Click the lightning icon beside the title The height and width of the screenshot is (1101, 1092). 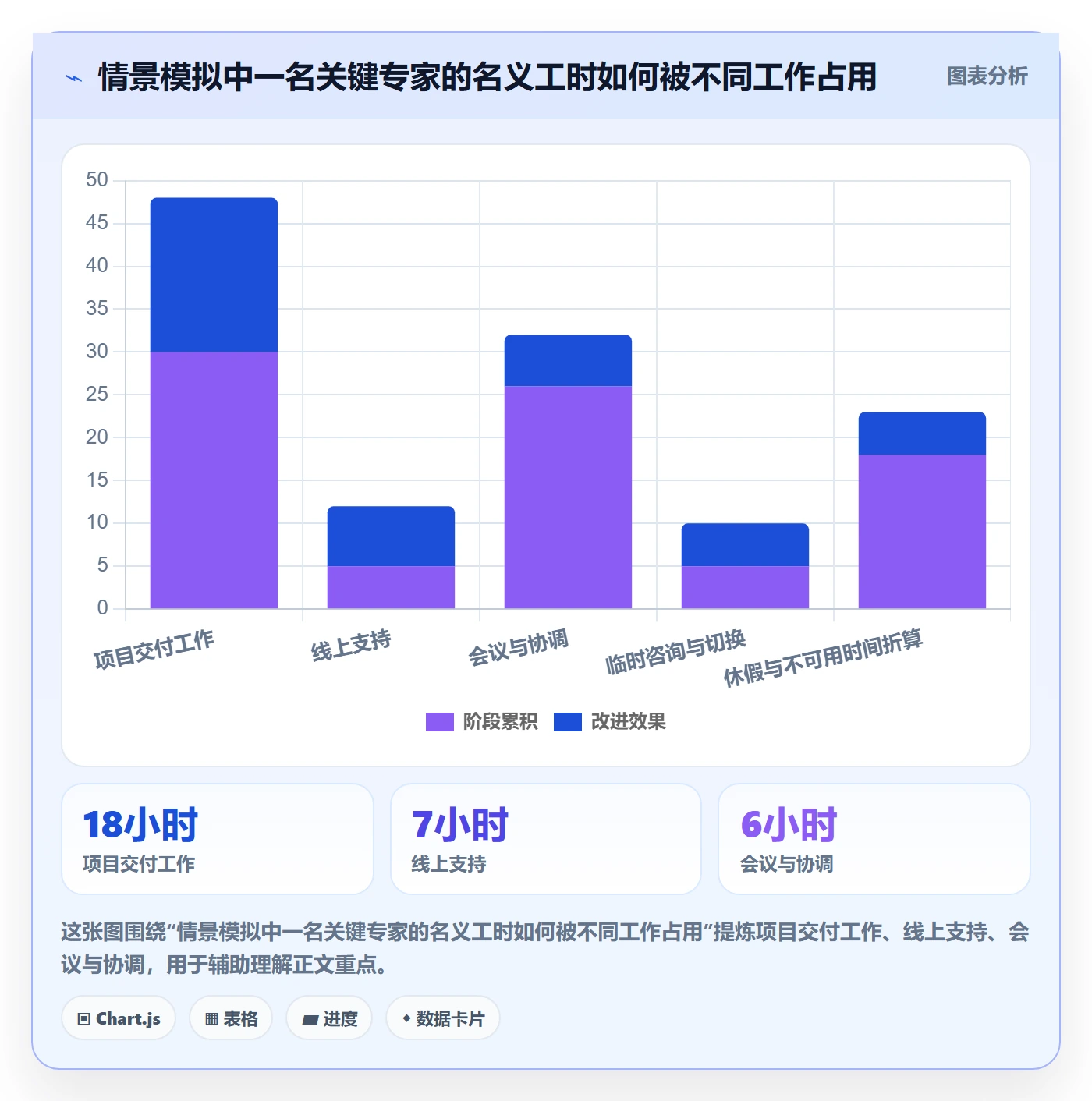[74, 78]
